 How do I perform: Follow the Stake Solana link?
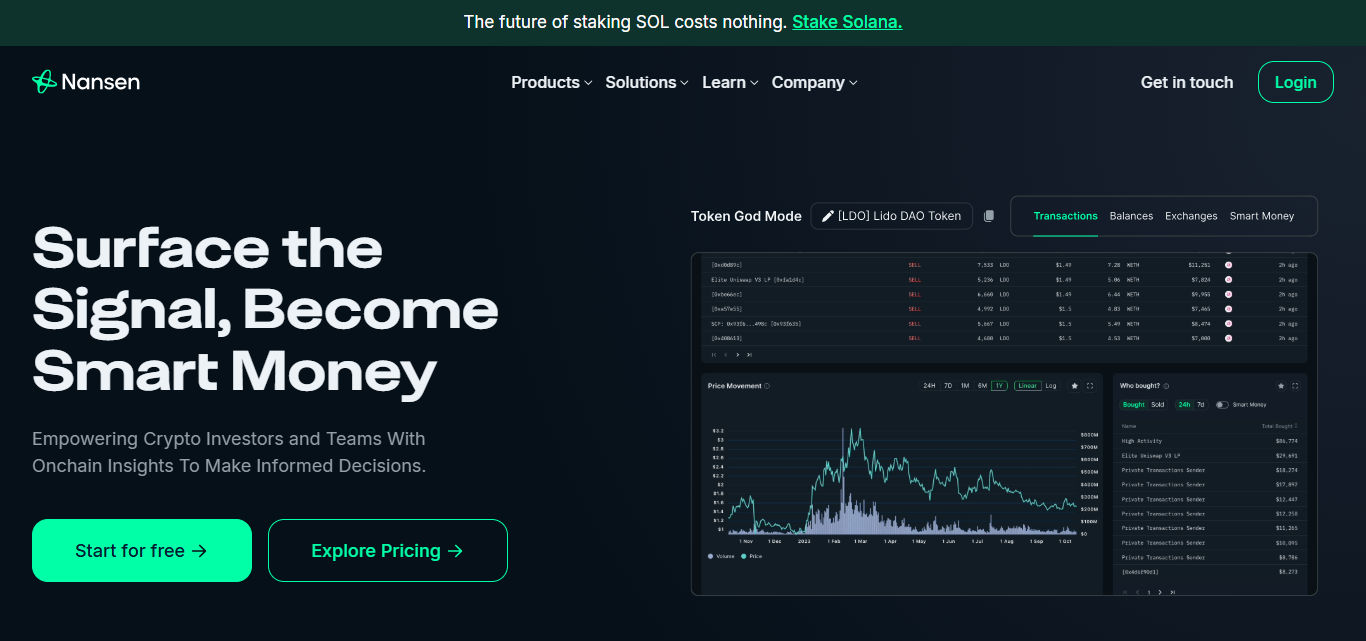coord(847,21)
